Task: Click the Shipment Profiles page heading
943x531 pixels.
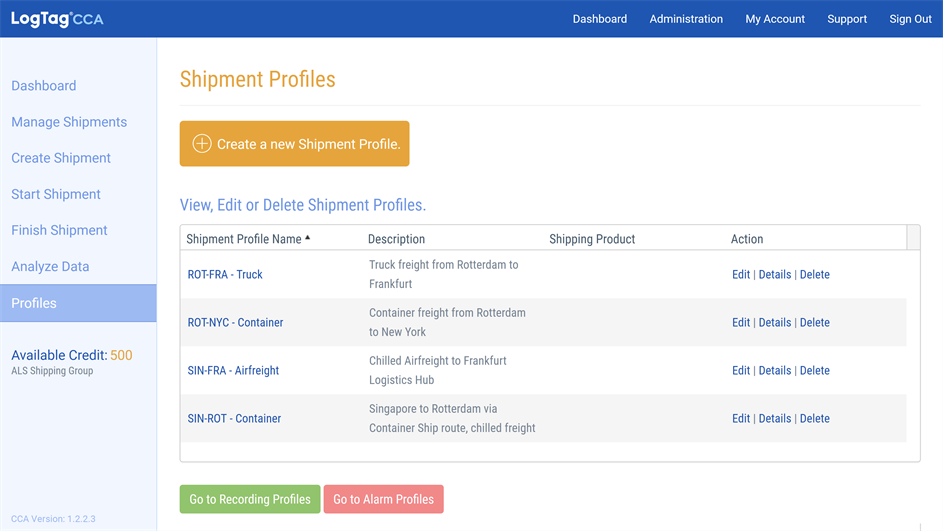Action: tap(257, 79)
